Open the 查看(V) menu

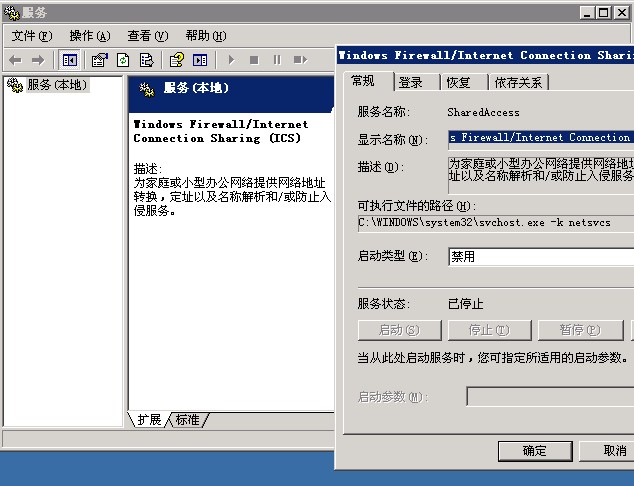coord(147,35)
